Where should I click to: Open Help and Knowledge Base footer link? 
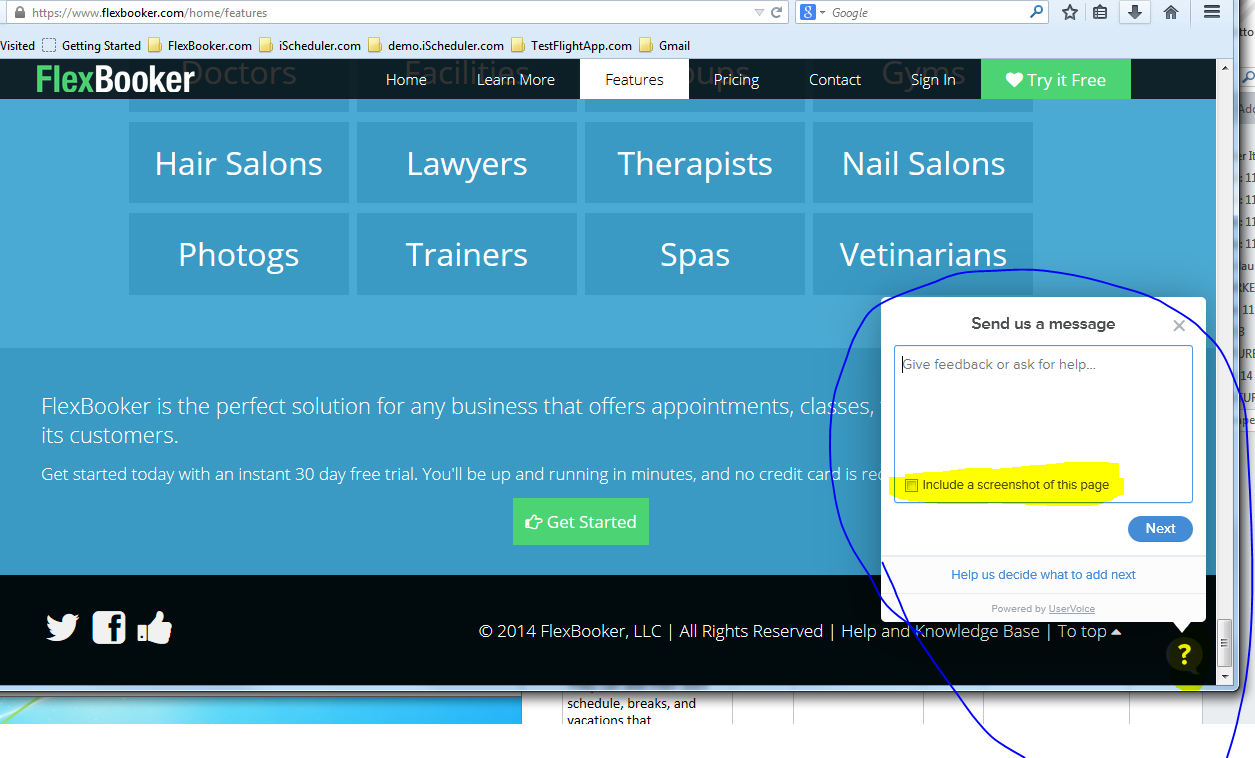940,631
